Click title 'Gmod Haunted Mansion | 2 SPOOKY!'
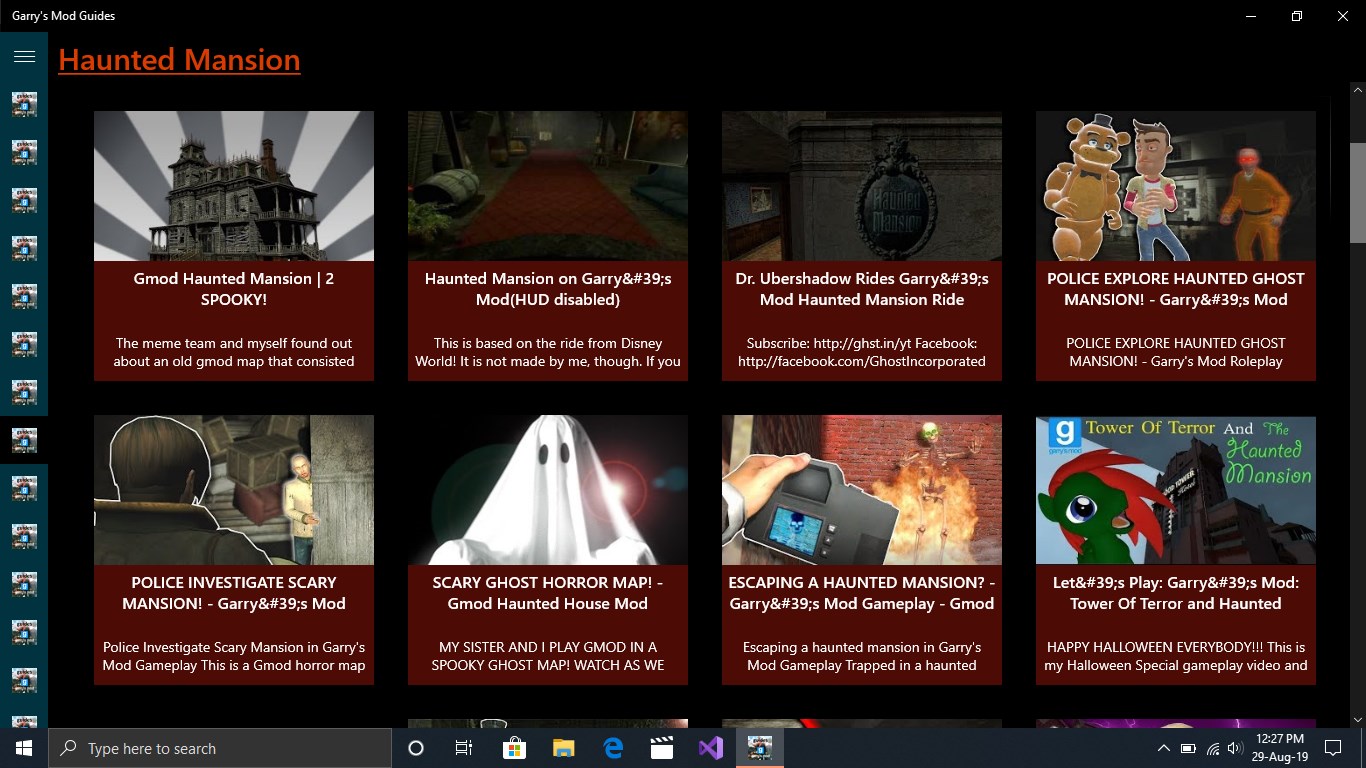This screenshot has height=768, width=1366. 234,289
